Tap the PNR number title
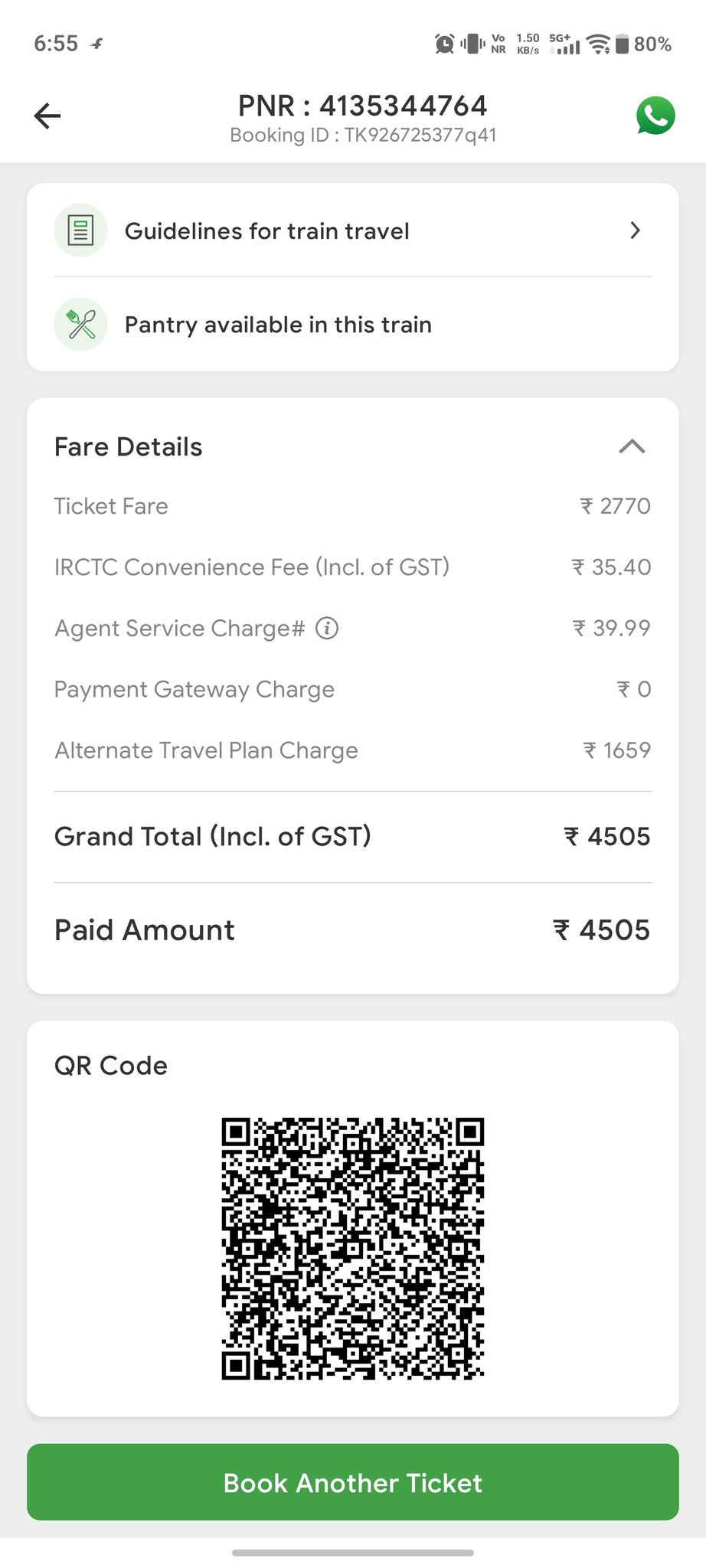The image size is (706, 1568). tap(363, 106)
